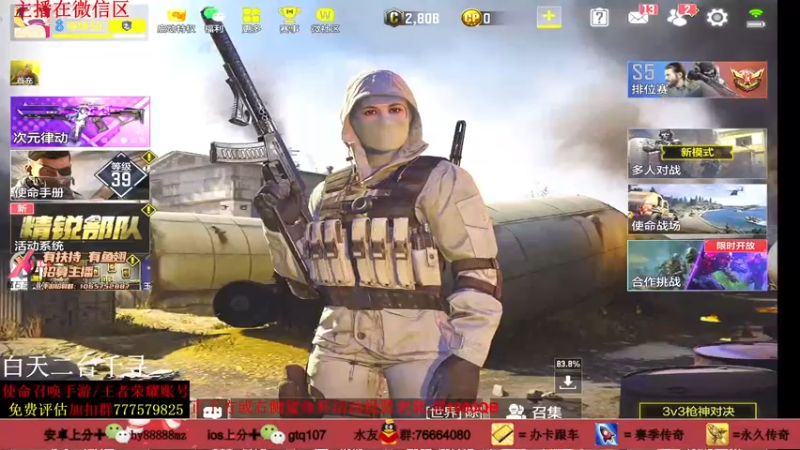Click the 新模式 new mode tag
Screen dimensions: 800x450
click(x=697, y=152)
